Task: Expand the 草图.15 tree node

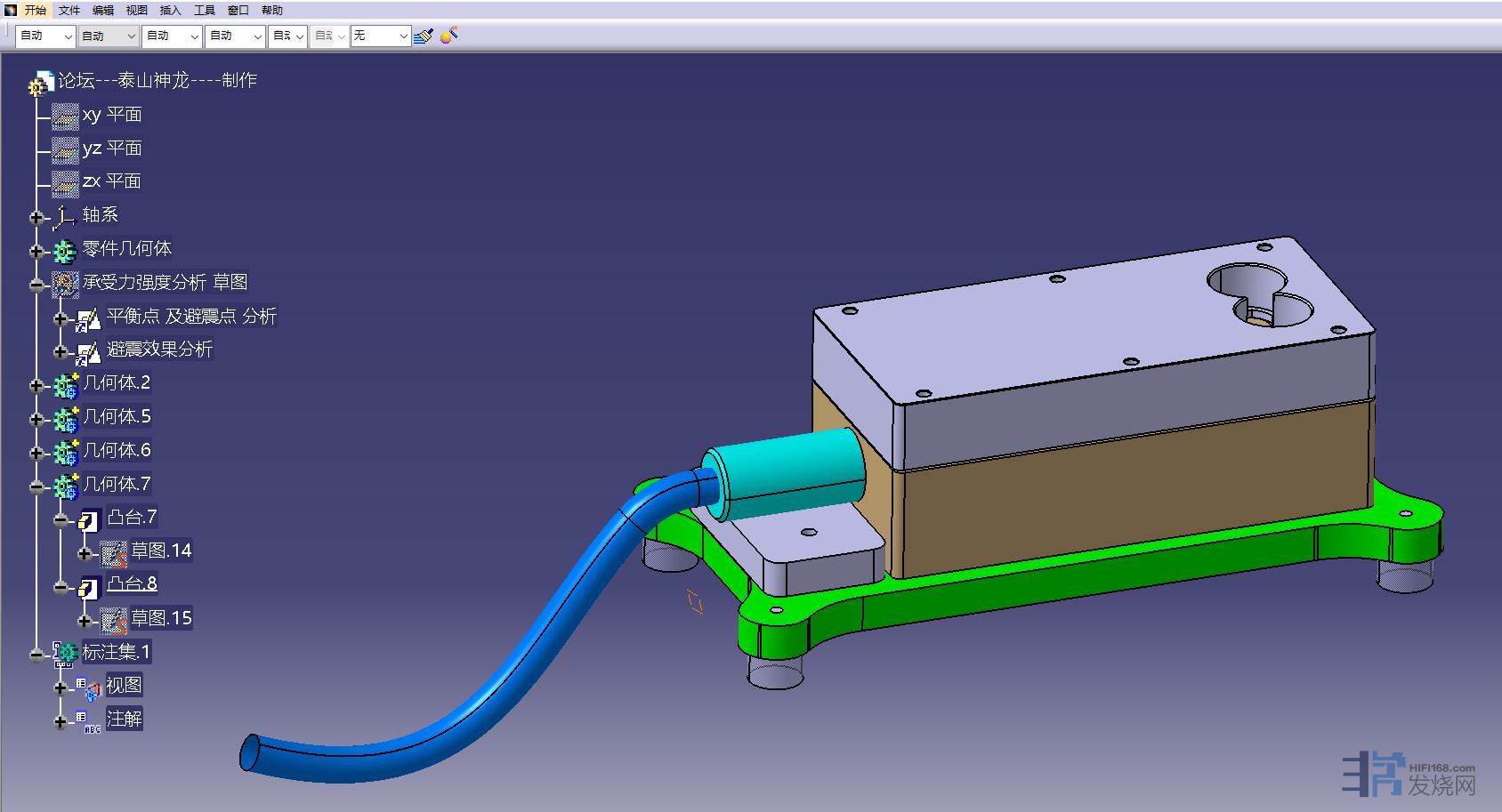Action: point(85,621)
